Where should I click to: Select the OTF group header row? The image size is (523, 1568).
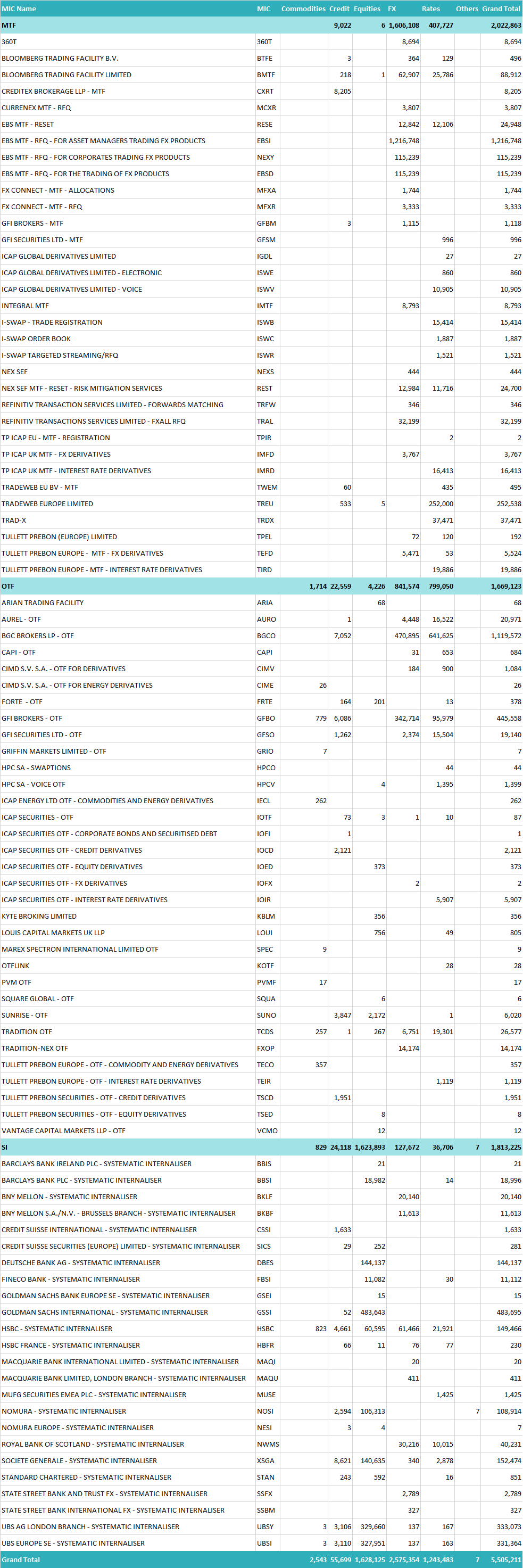(262, 586)
